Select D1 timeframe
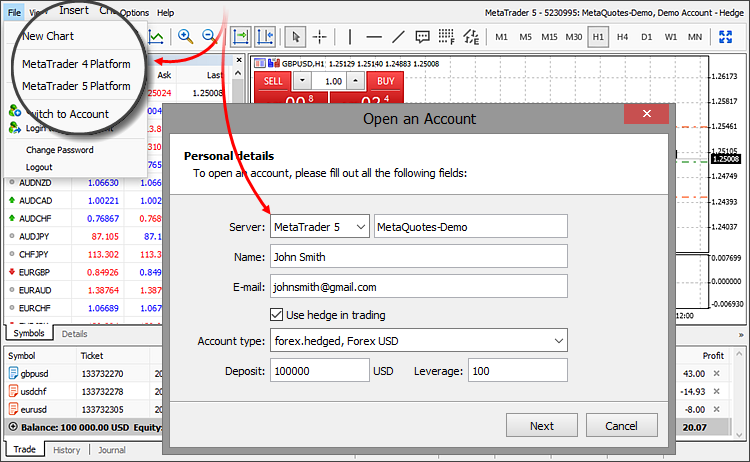750x462 pixels. (x=646, y=37)
